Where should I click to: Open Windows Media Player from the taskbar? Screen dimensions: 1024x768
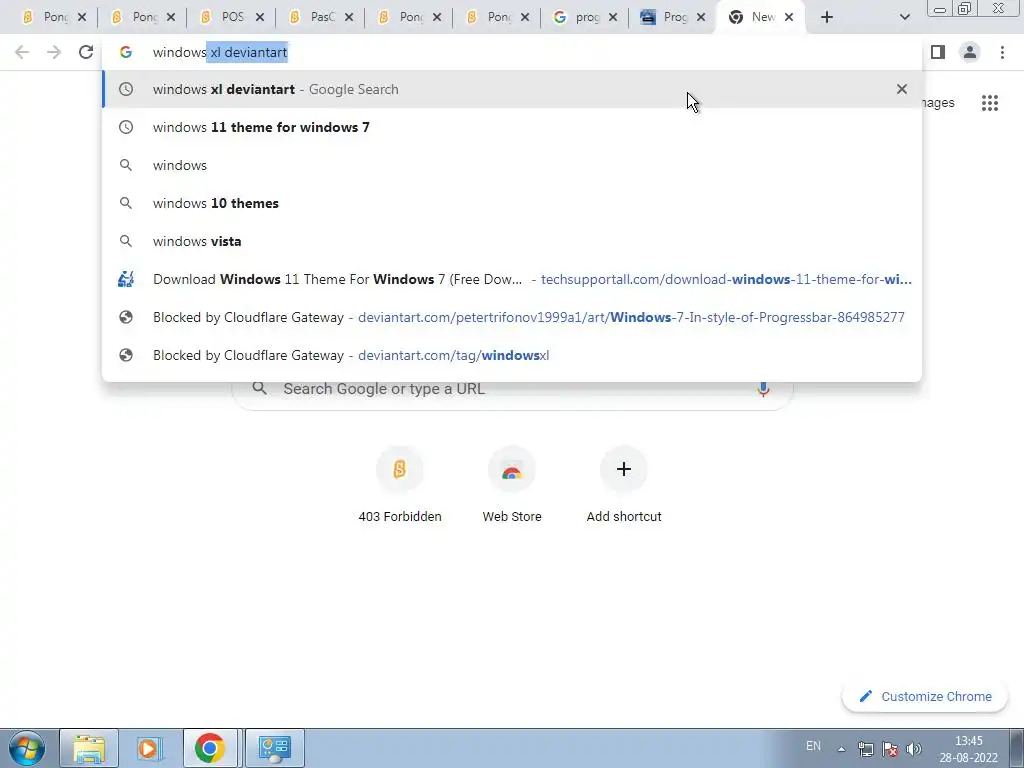pos(149,748)
